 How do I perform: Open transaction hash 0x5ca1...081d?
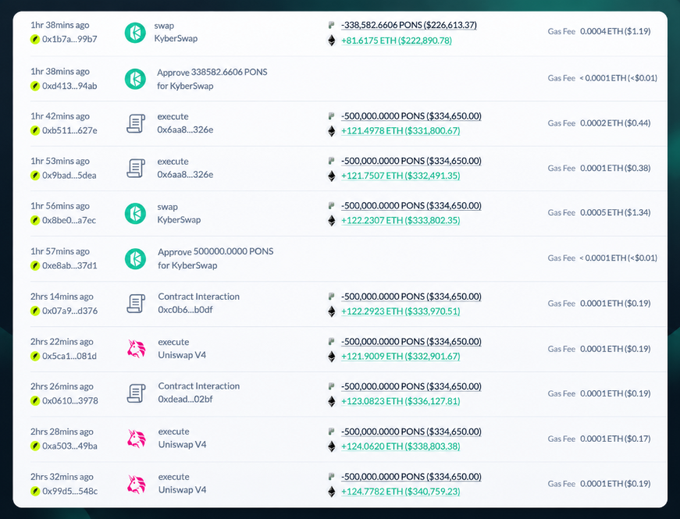click(69, 356)
